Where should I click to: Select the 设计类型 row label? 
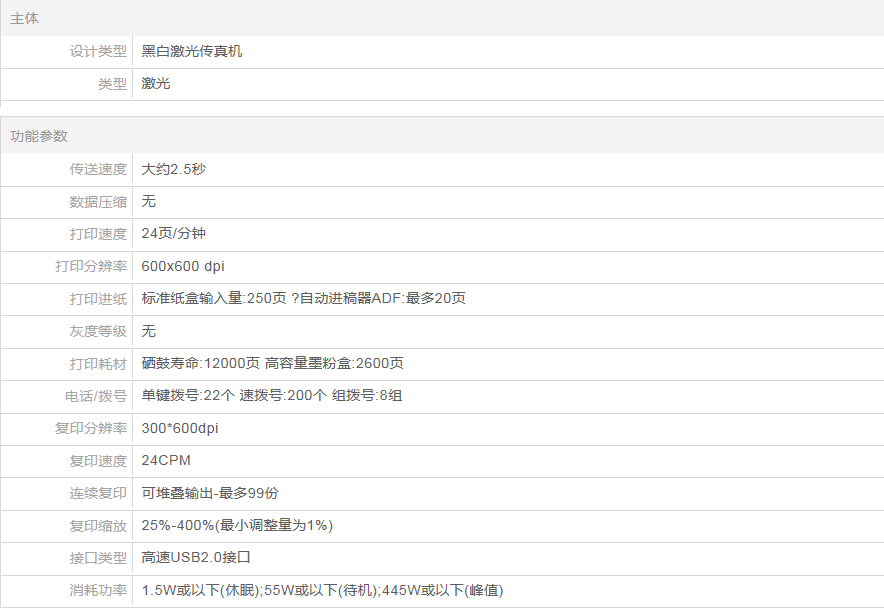(x=98, y=51)
